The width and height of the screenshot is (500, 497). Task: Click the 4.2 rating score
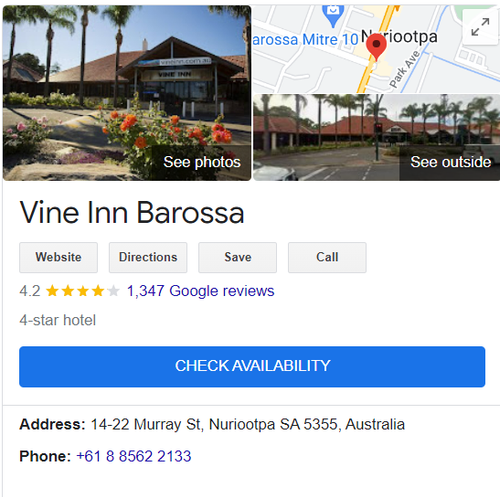click(x=30, y=291)
